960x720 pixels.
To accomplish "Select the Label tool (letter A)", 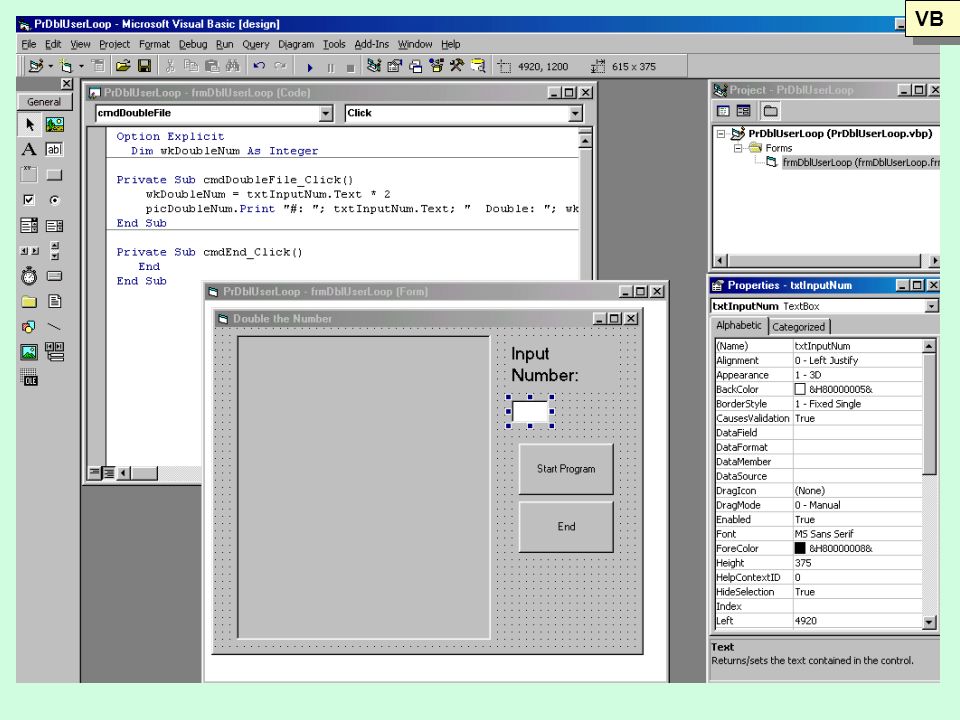I will [29, 149].
